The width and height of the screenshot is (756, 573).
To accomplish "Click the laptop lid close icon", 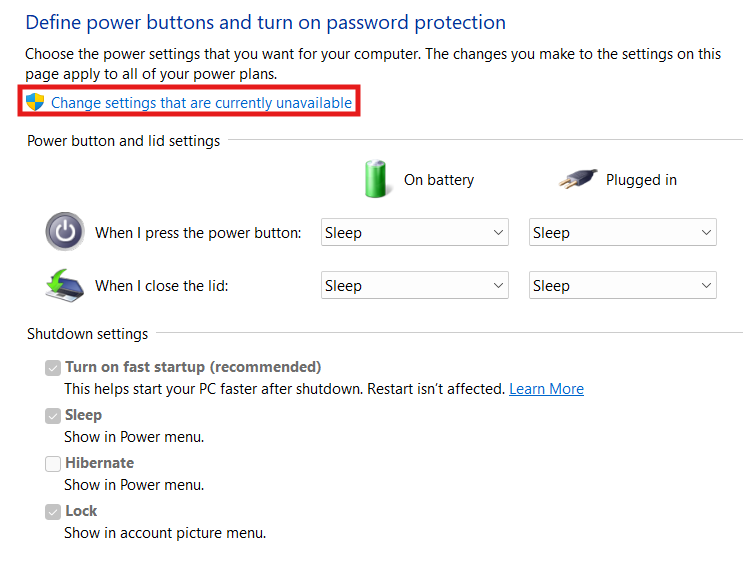I will click(x=65, y=285).
